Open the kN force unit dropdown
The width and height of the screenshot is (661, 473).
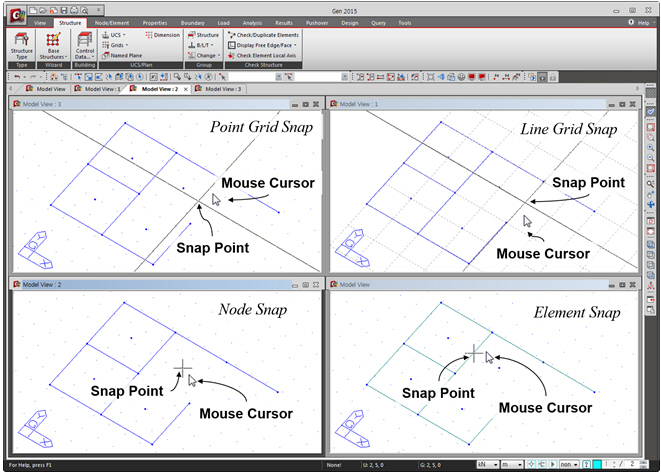(x=488, y=465)
